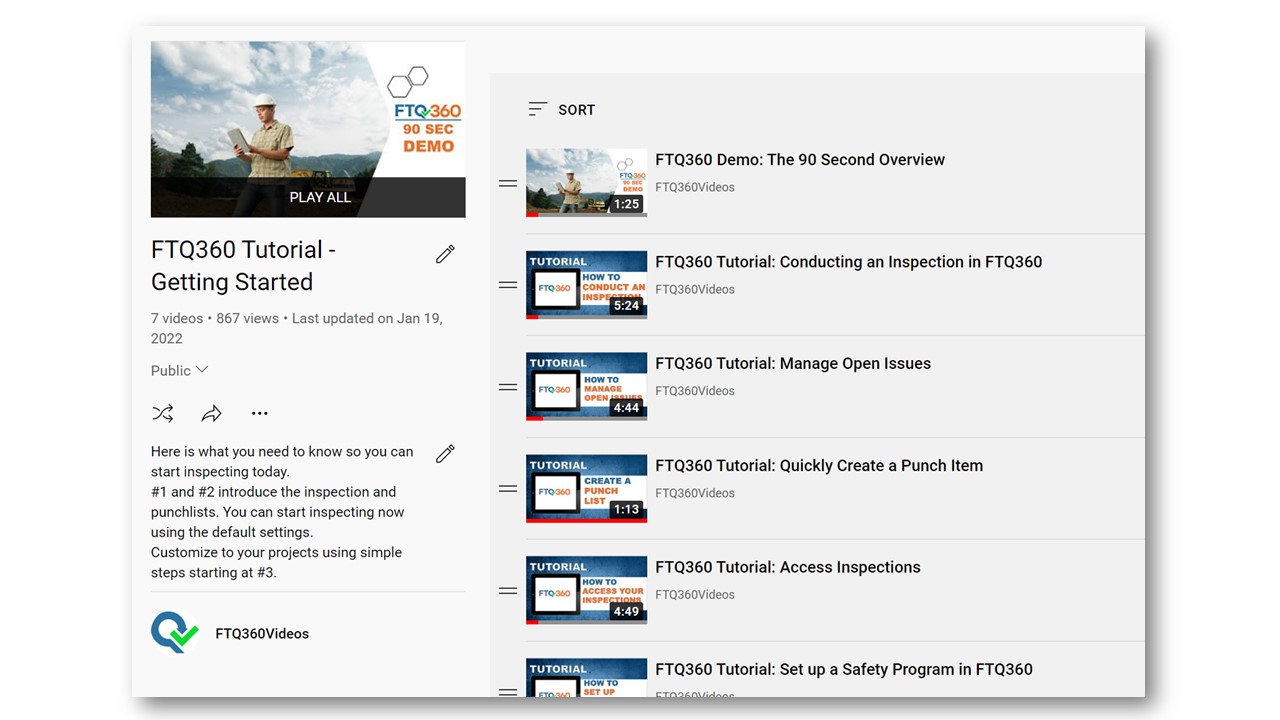
Task: Grab drag handle for Manage Open Issues video
Action: (508, 387)
